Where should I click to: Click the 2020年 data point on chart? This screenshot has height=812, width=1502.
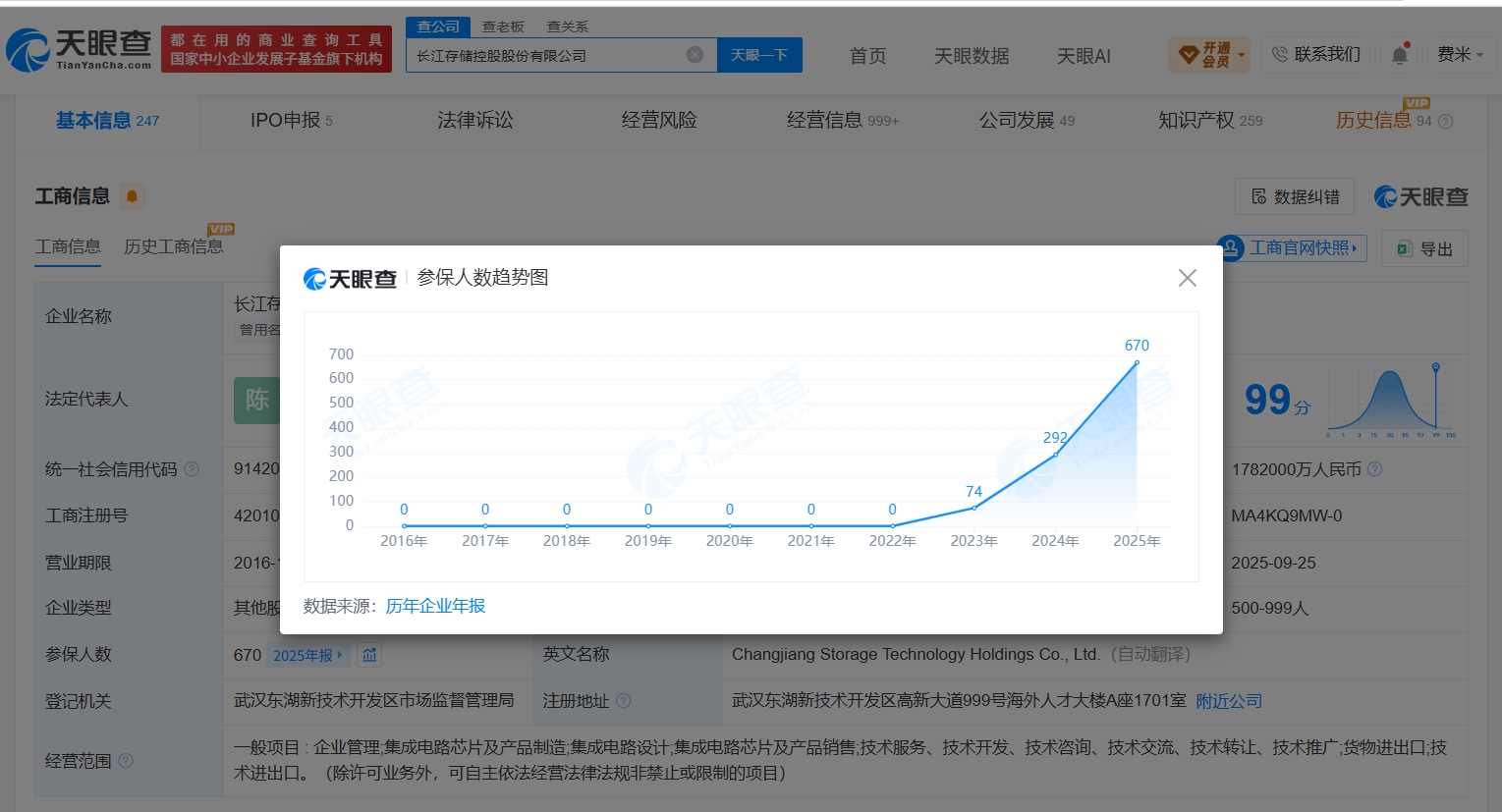(730, 526)
